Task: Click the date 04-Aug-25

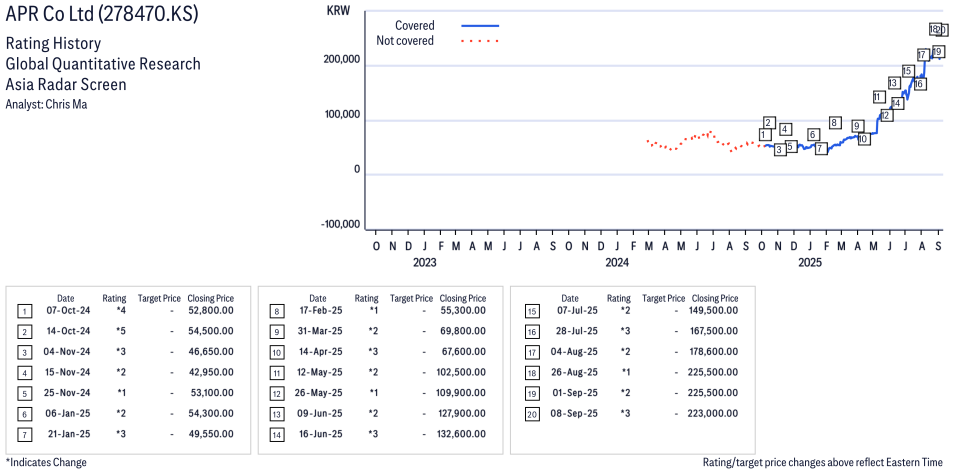Action: pyautogui.click(x=573, y=352)
